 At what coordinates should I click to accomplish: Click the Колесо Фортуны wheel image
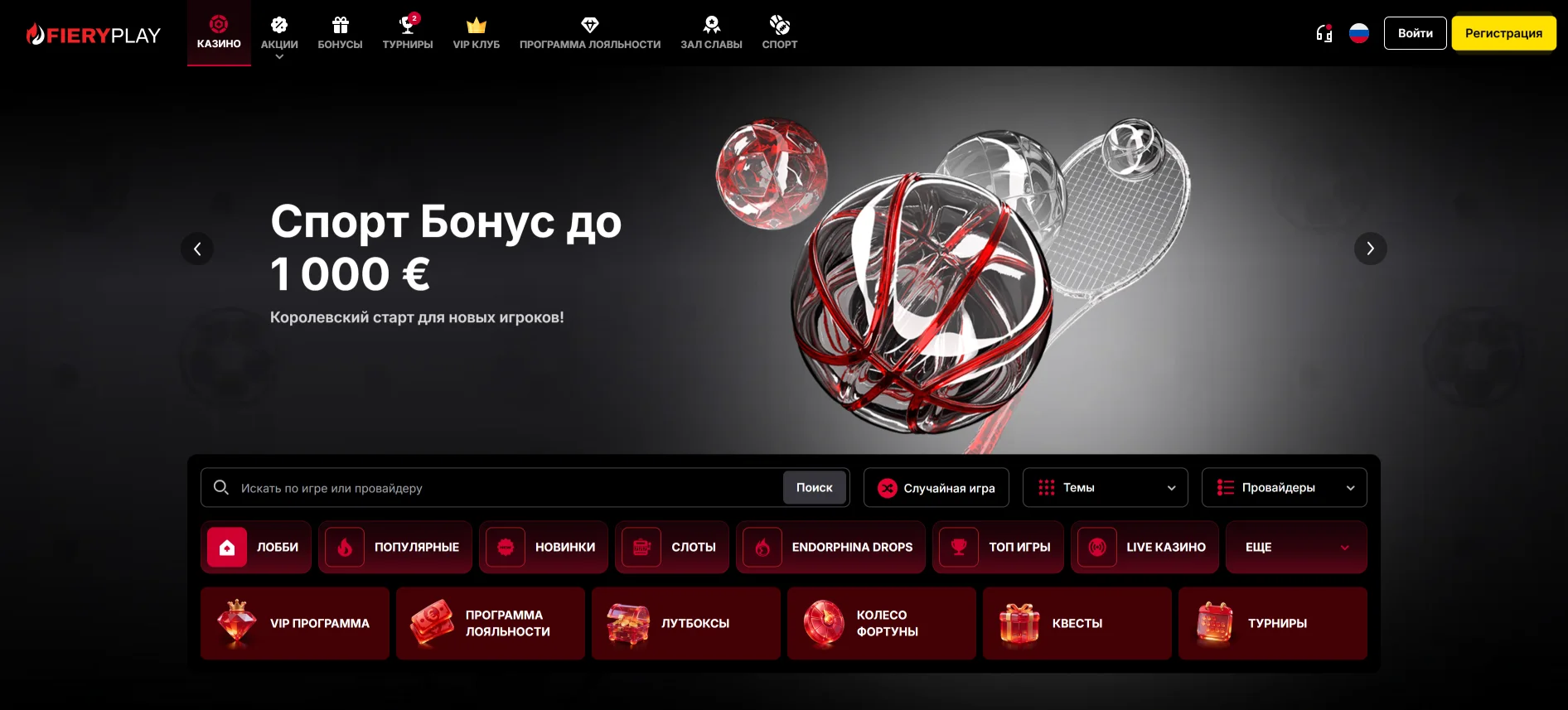(x=824, y=623)
